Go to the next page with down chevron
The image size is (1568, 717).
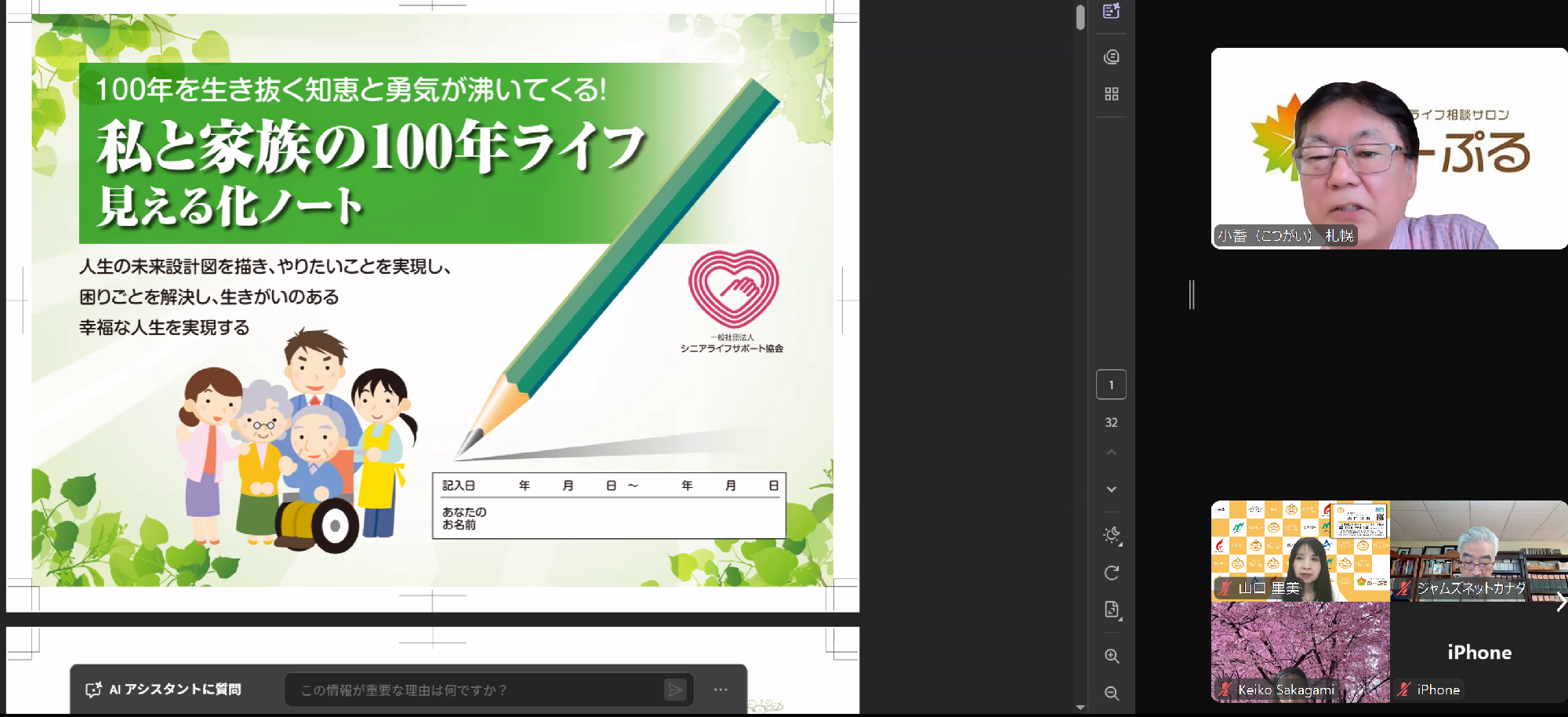(x=1111, y=490)
